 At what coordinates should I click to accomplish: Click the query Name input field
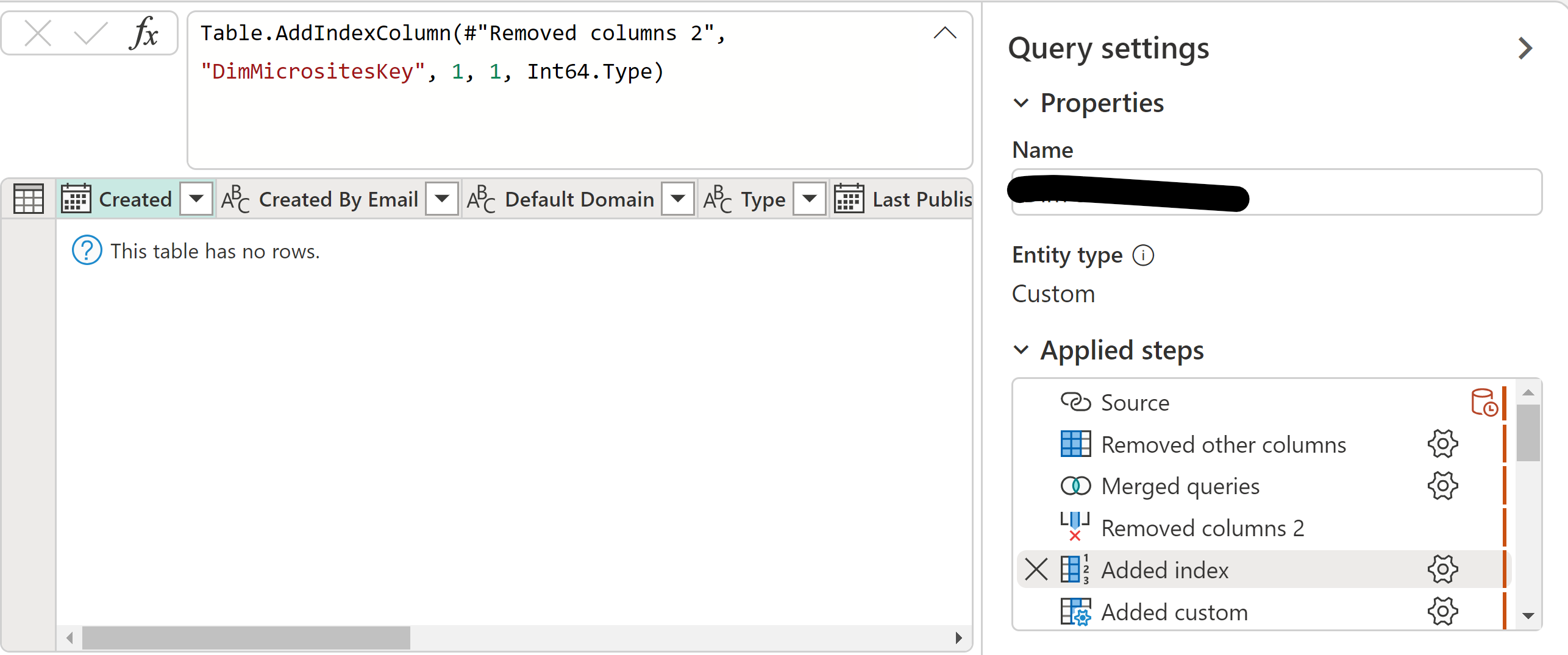[x=1277, y=193]
